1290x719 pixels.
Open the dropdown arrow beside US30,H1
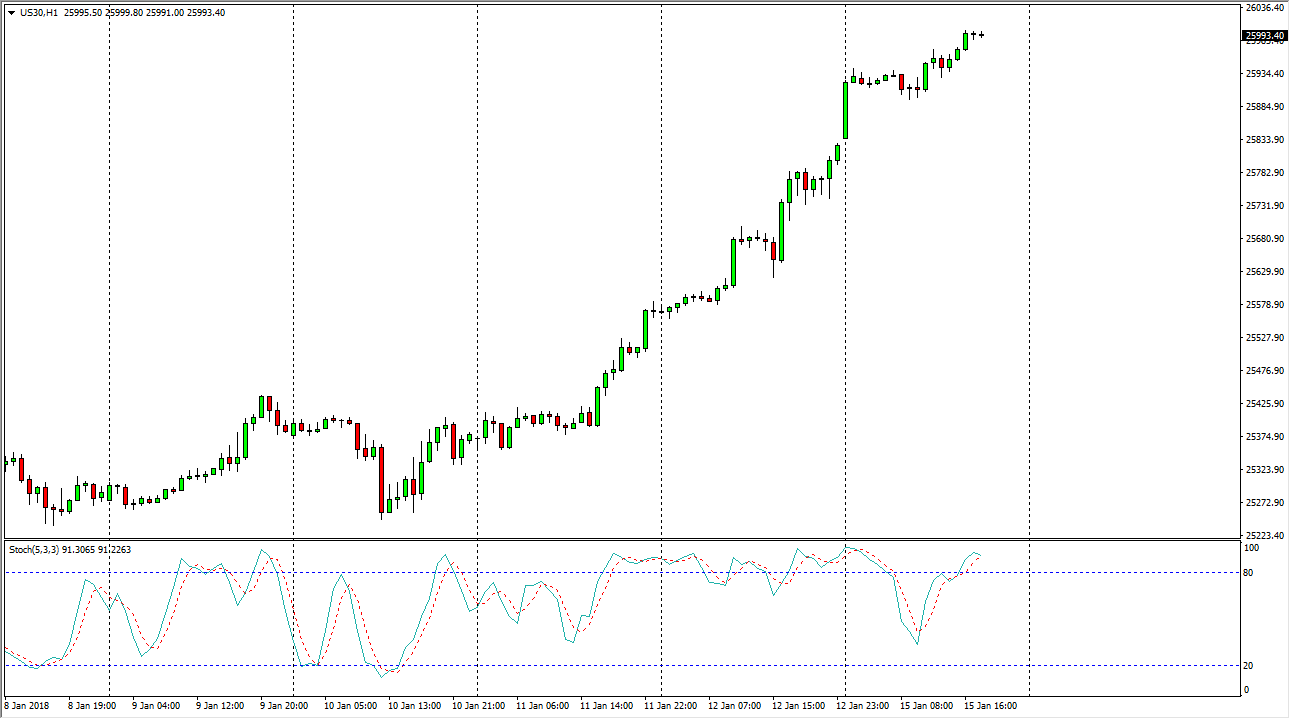pyautogui.click(x=11, y=13)
